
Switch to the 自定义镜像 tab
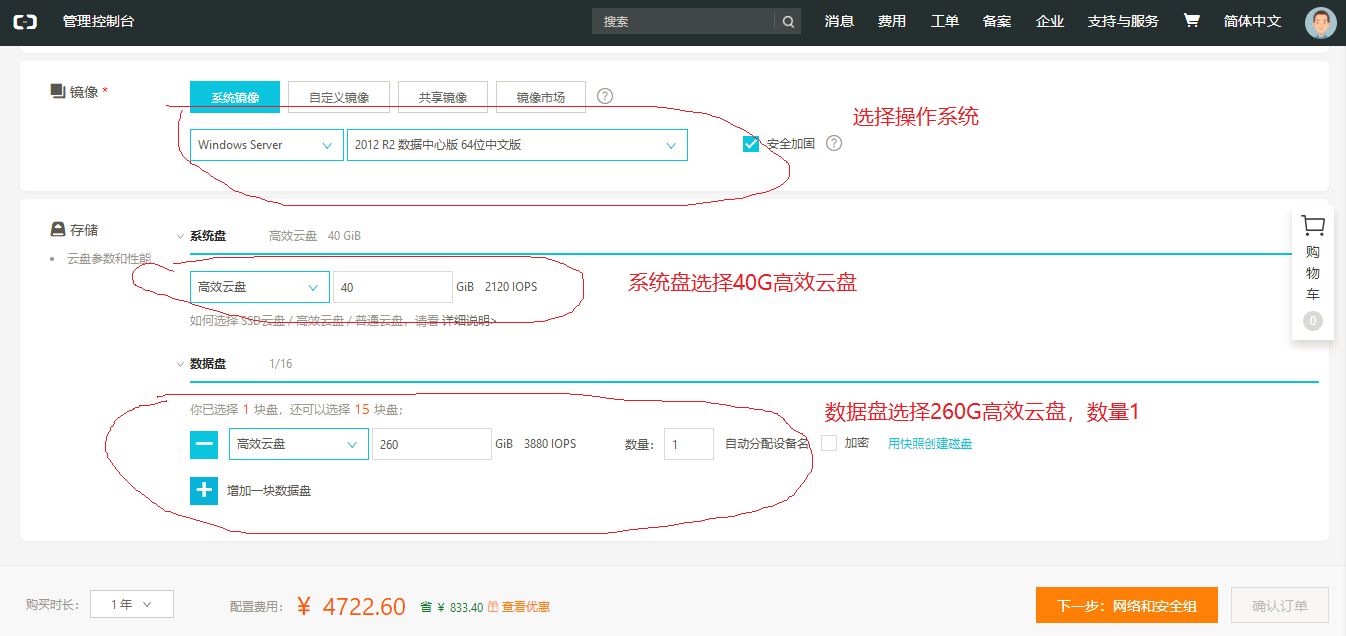(339, 97)
